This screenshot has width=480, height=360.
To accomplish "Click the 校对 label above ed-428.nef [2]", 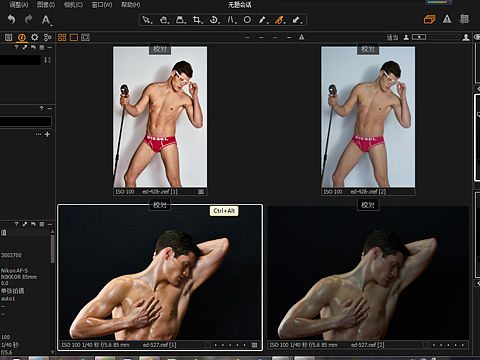I will pyautogui.click(x=368, y=49).
